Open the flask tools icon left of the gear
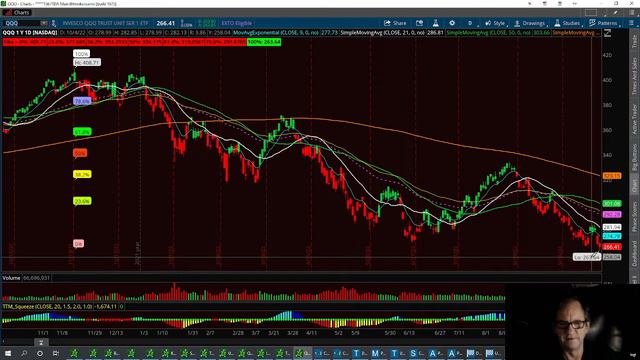Viewport: 640px width, 360px height. (x=436, y=23)
